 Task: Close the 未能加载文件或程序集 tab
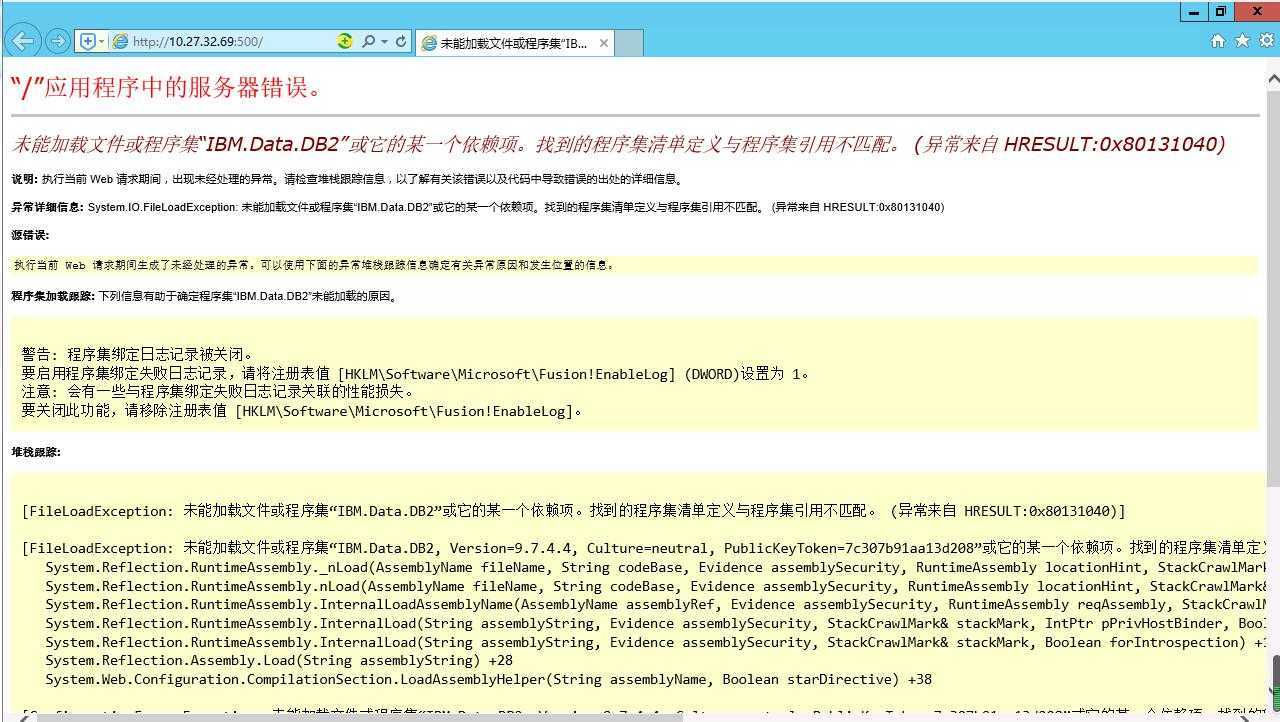click(604, 43)
